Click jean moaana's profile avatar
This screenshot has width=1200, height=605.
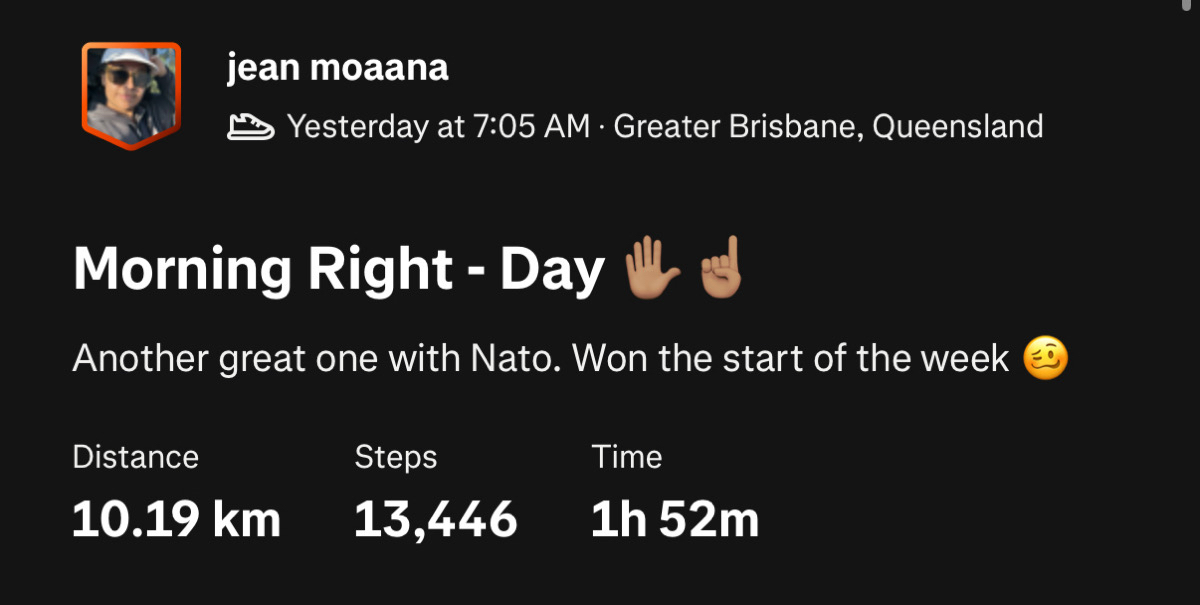[131, 92]
